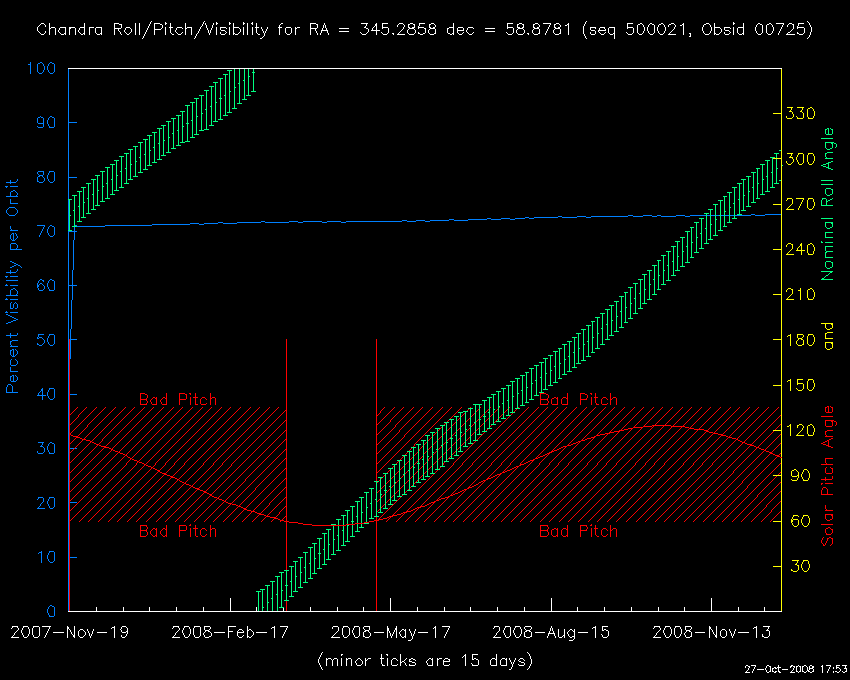Click the 100 tick on the visibility axis

tap(44, 69)
